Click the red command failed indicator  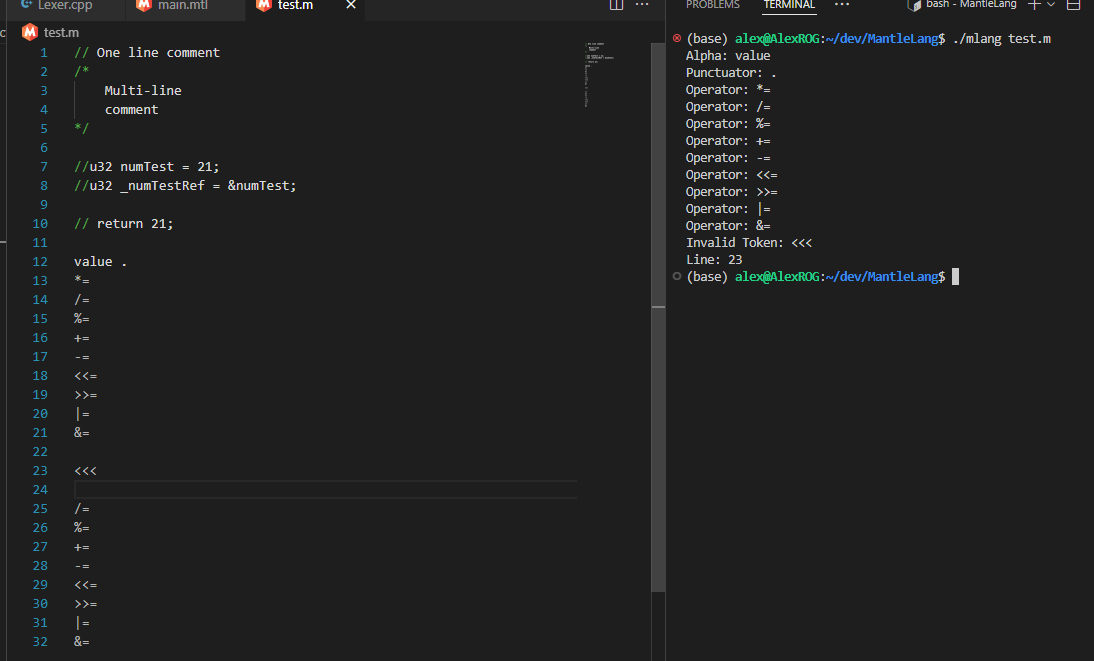(x=677, y=39)
